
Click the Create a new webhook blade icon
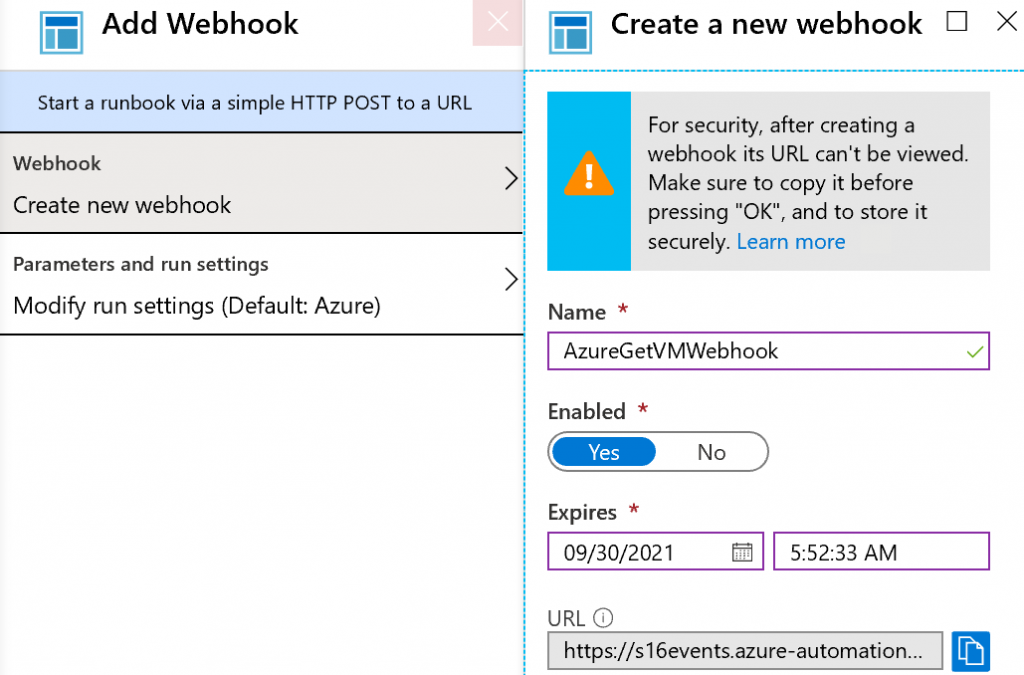coord(570,31)
